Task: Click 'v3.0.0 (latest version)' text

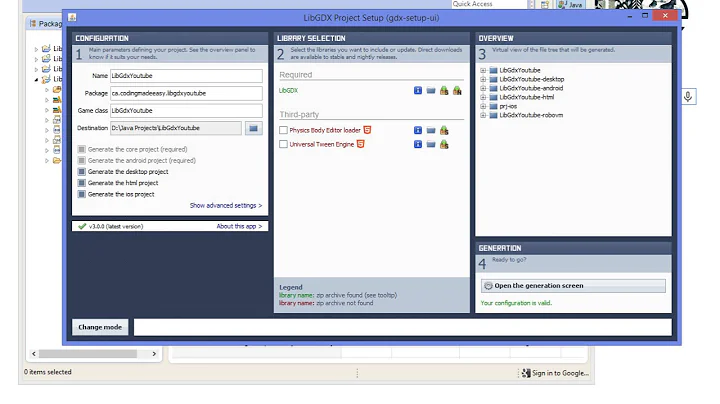Action: tap(116, 226)
